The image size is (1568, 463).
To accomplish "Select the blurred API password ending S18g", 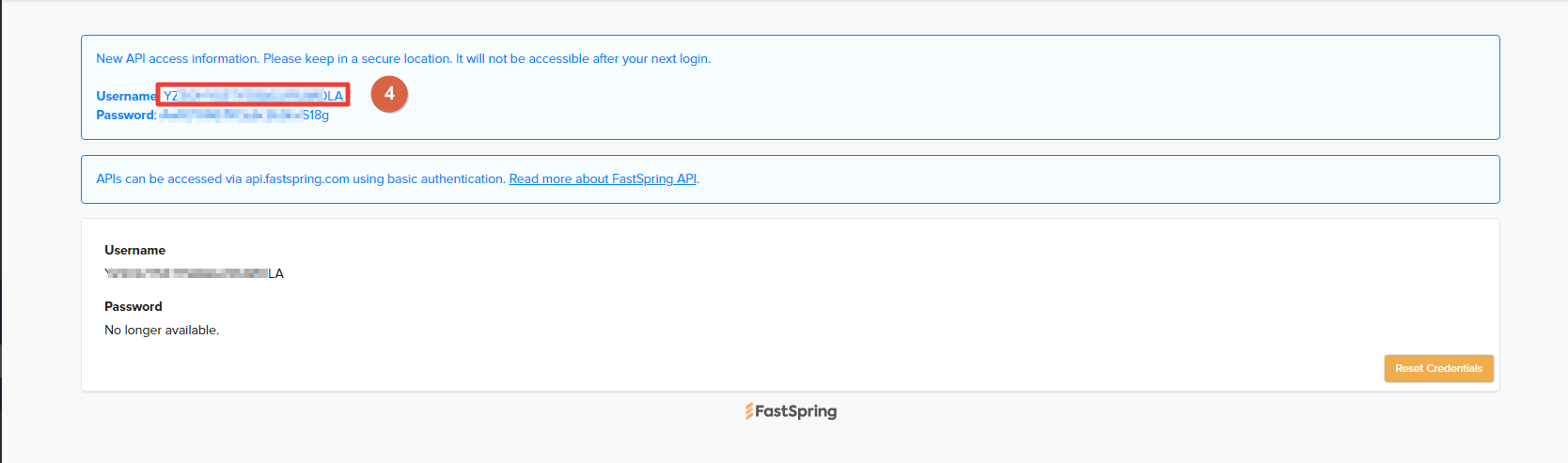I will pyautogui.click(x=244, y=115).
